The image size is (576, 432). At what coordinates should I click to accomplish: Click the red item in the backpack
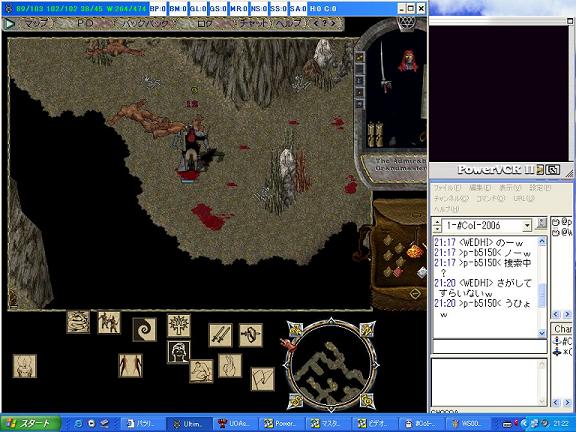[x=398, y=273]
